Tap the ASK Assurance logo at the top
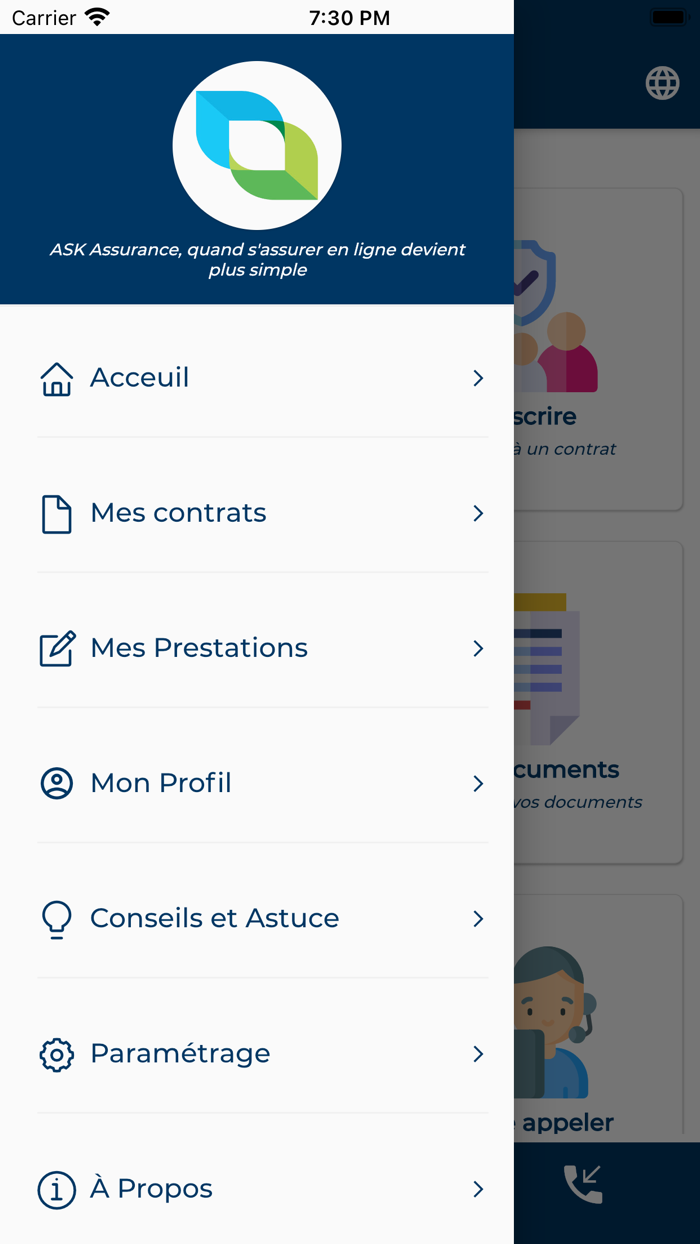The image size is (700, 1244). pyautogui.click(x=256, y=145)
